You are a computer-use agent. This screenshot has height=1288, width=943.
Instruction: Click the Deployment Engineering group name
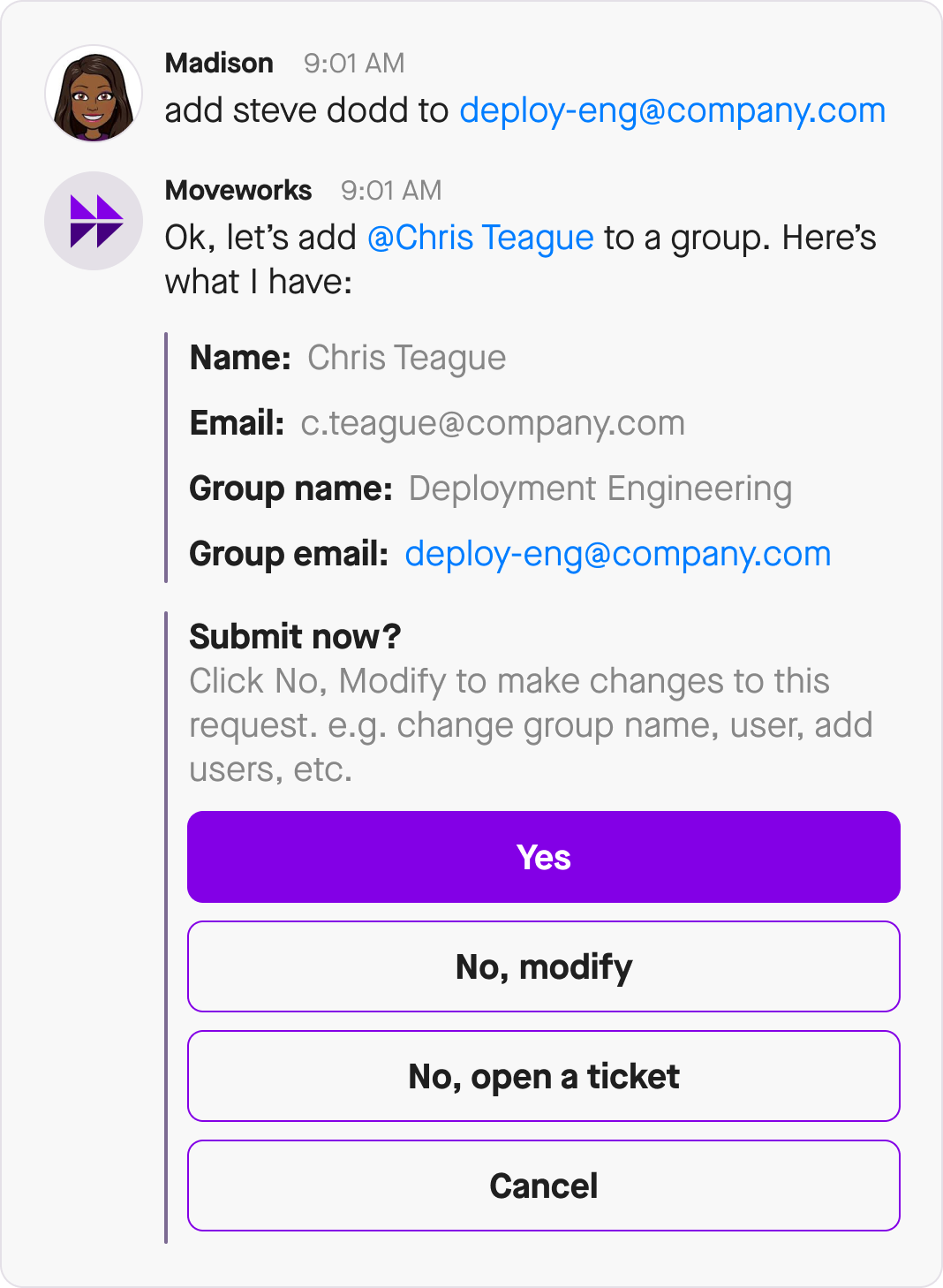click(600, 489)
